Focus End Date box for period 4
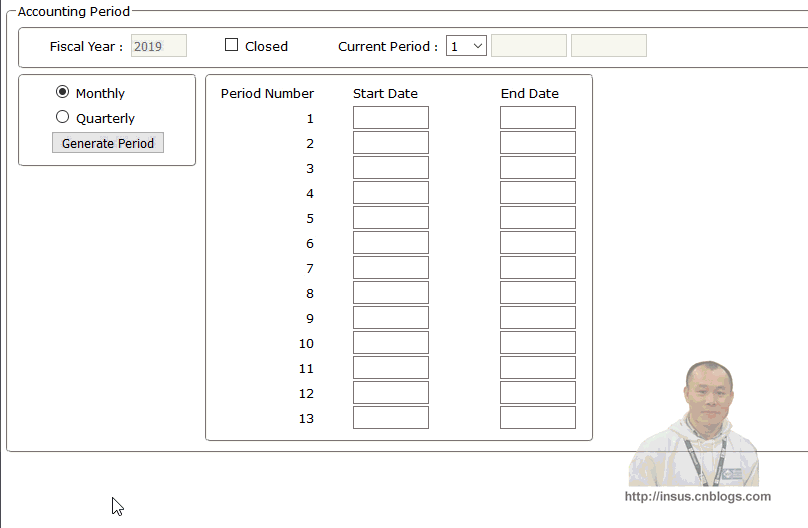Viewport: 808px width, 528px height. coord(538,193)
